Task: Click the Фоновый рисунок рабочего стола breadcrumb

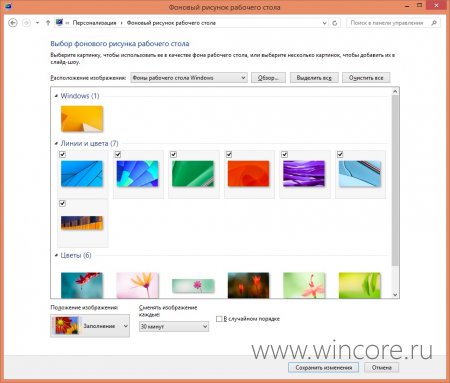Action: click(x=171, y=23)
